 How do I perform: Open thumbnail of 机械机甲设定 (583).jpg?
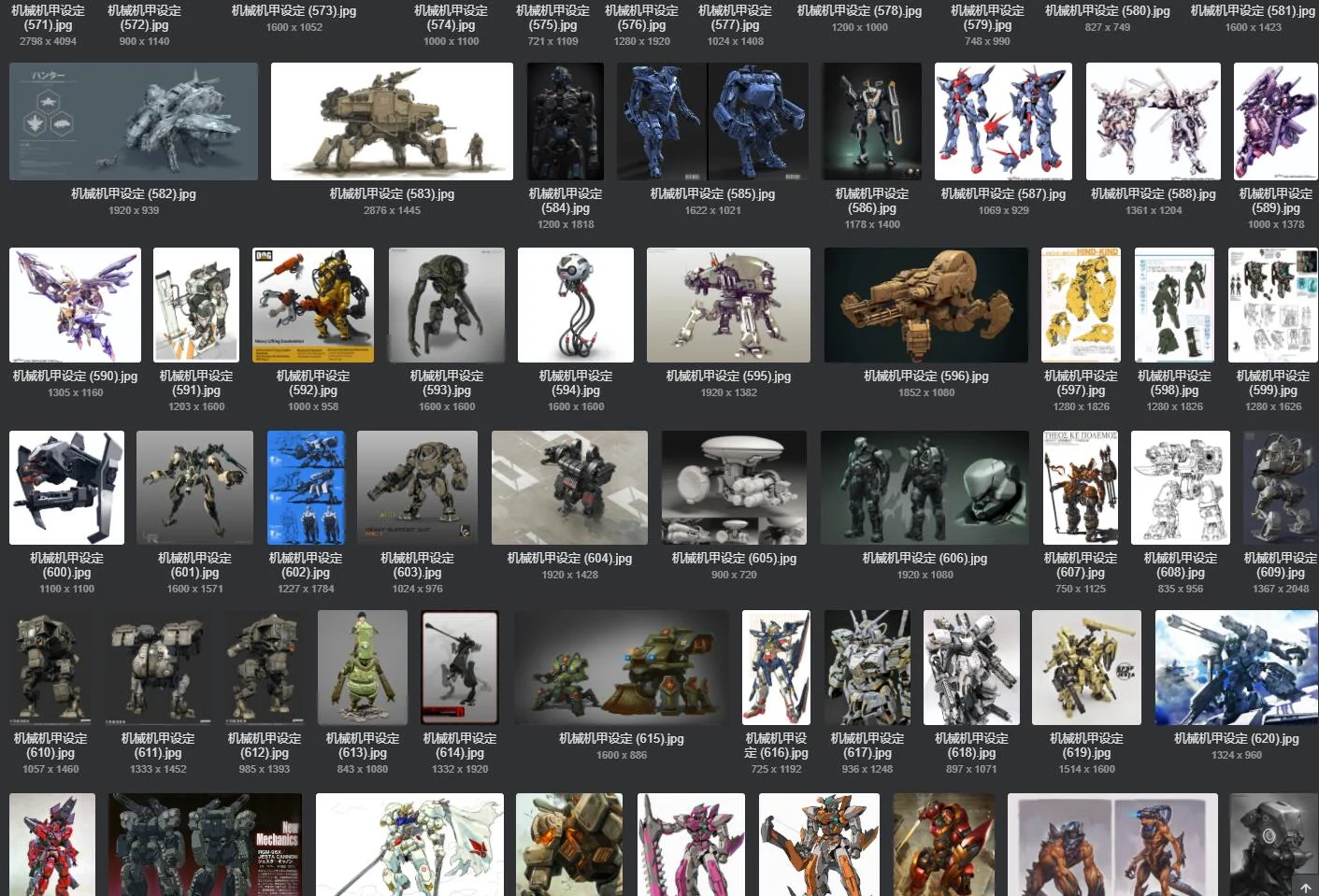click(x=392, y=121)
